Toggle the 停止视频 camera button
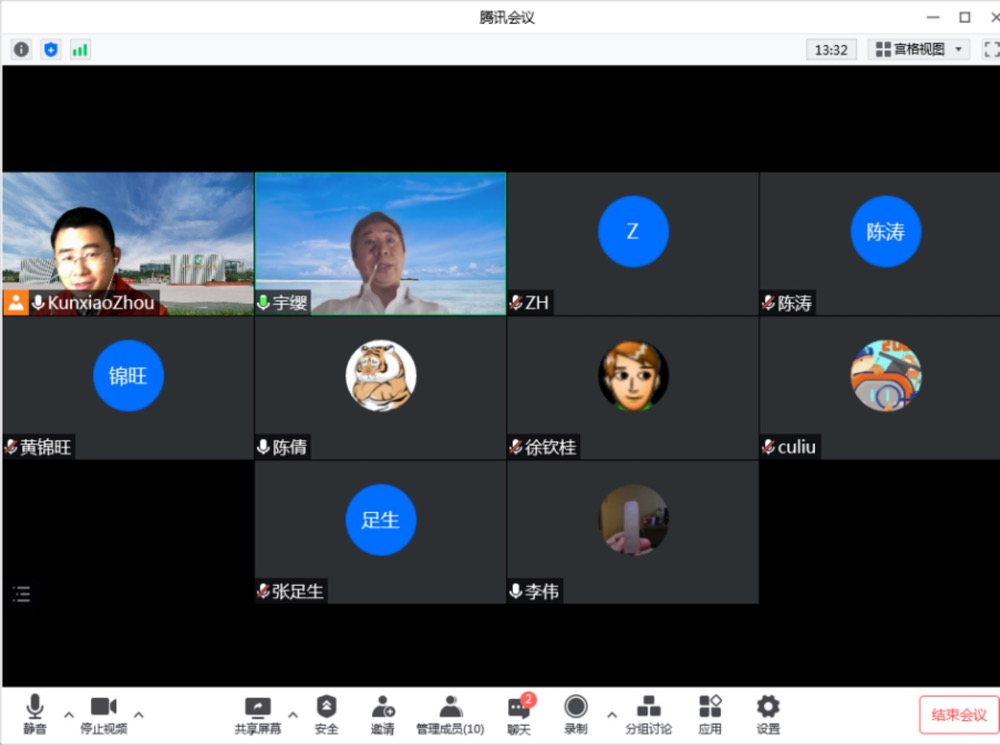This screenshot has width=1000, height=745. pyautogui.click(x=103, y=714)
